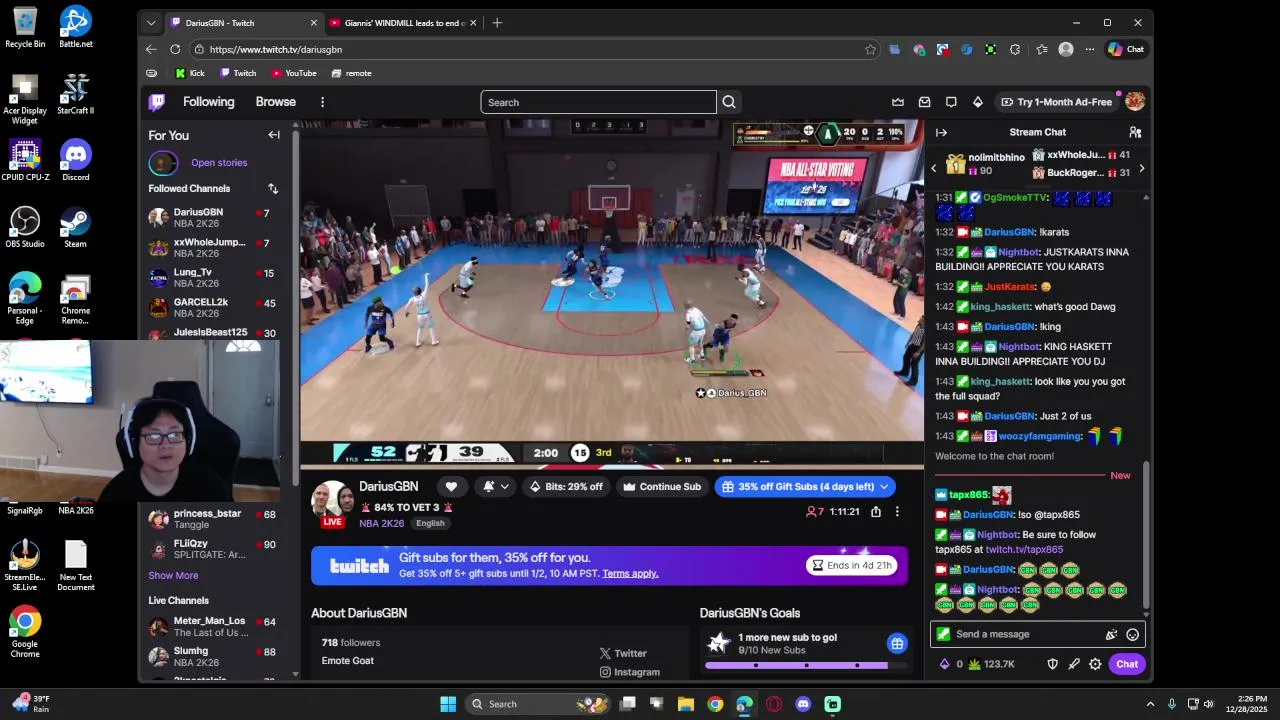Screen dimensions: 1280x720
Task: Favorite this page star icon
Action: click(x=870, y=49)
